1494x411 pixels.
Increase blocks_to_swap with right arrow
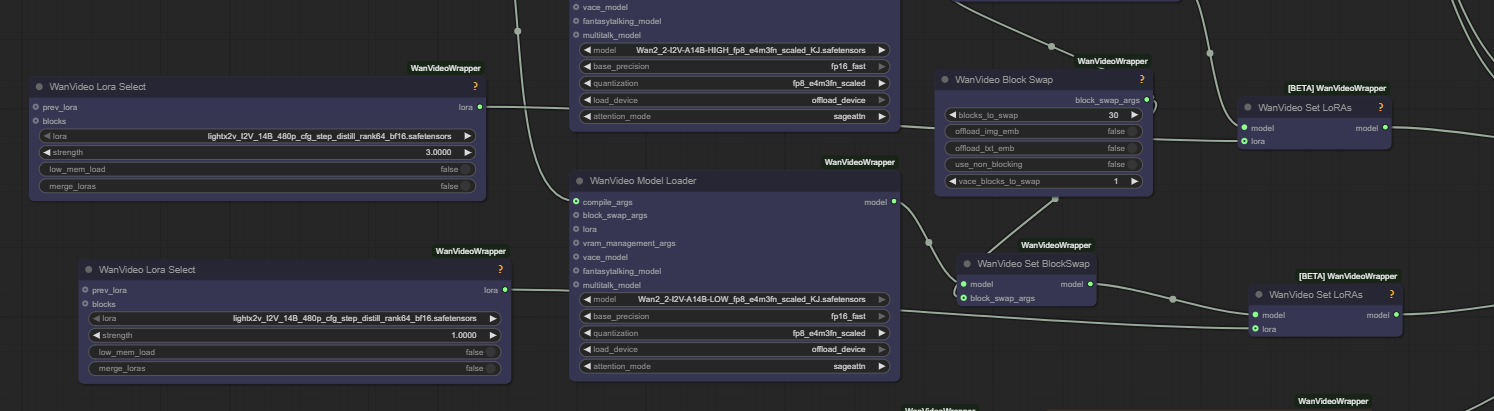(x=1134, y=115)
